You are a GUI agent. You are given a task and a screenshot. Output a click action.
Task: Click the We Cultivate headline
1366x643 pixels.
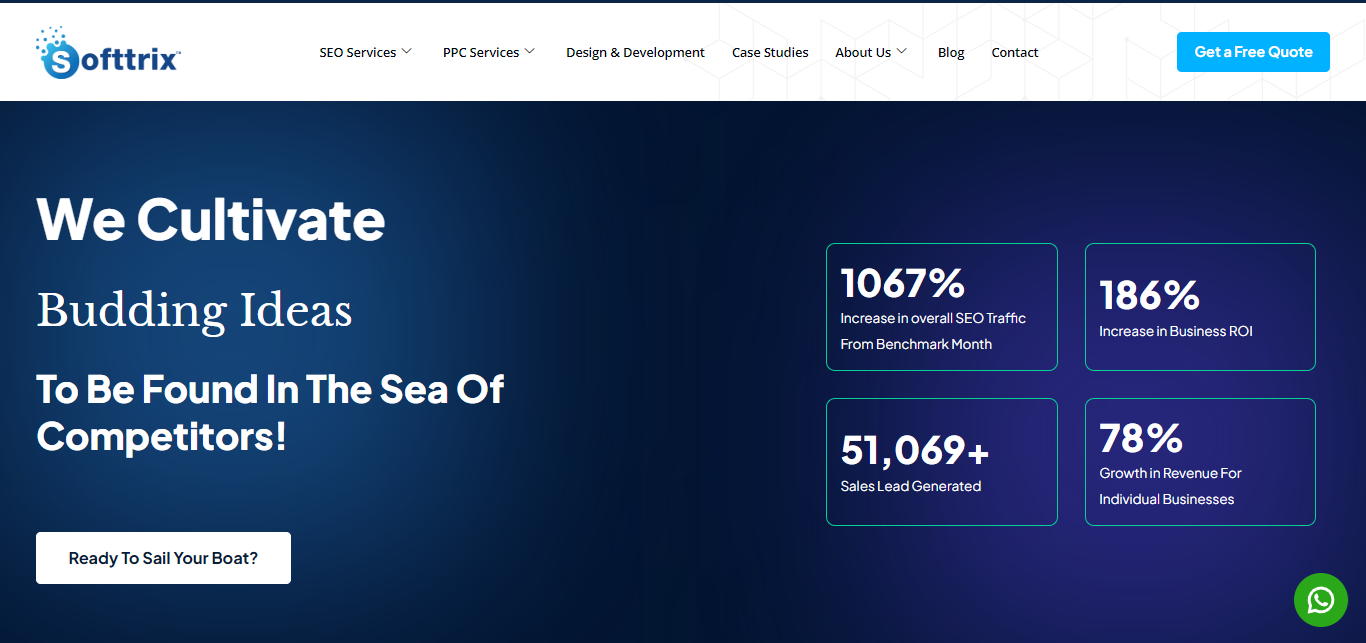211,219
